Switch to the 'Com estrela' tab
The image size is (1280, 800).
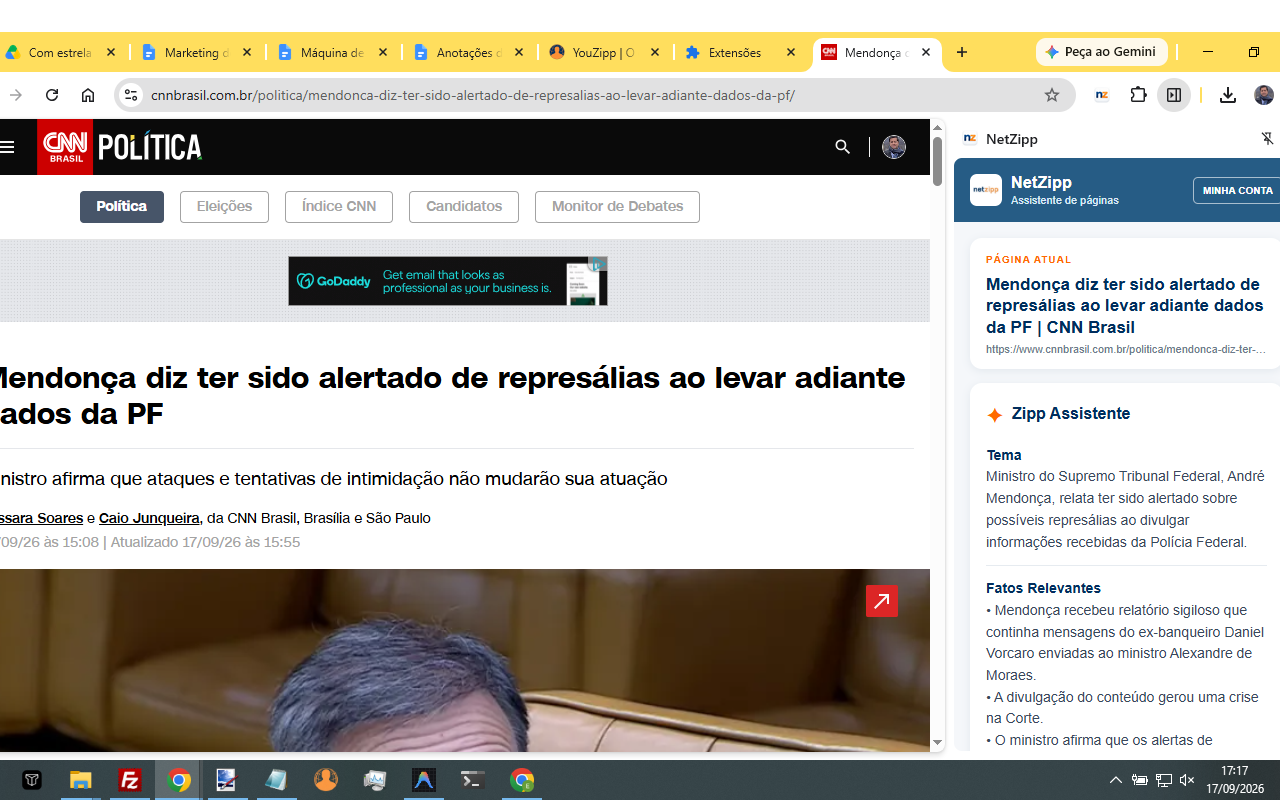point(59,52)
